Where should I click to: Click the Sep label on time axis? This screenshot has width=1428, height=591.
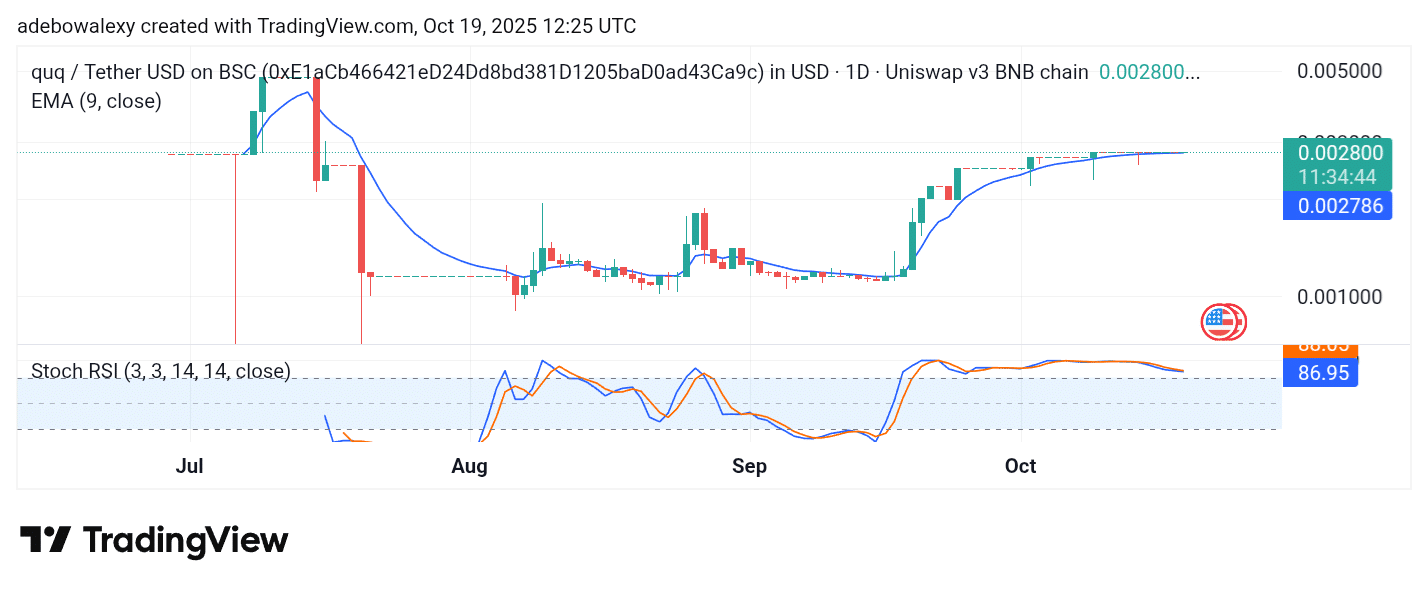749,466
